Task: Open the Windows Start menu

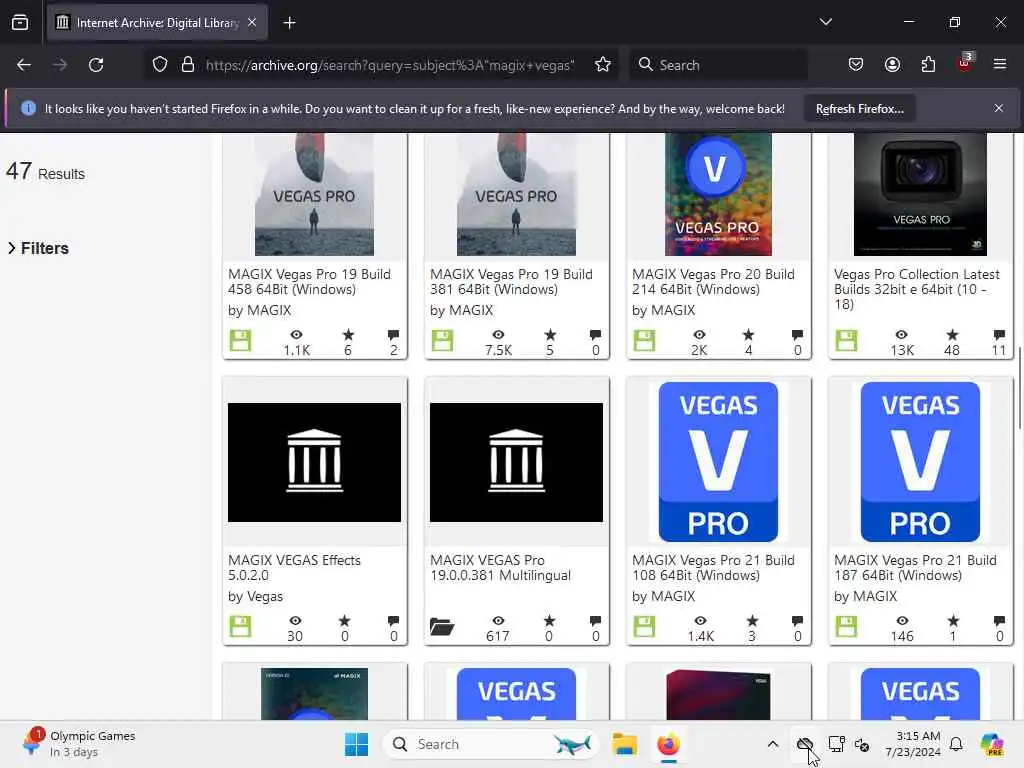Action: coord(357,744)
